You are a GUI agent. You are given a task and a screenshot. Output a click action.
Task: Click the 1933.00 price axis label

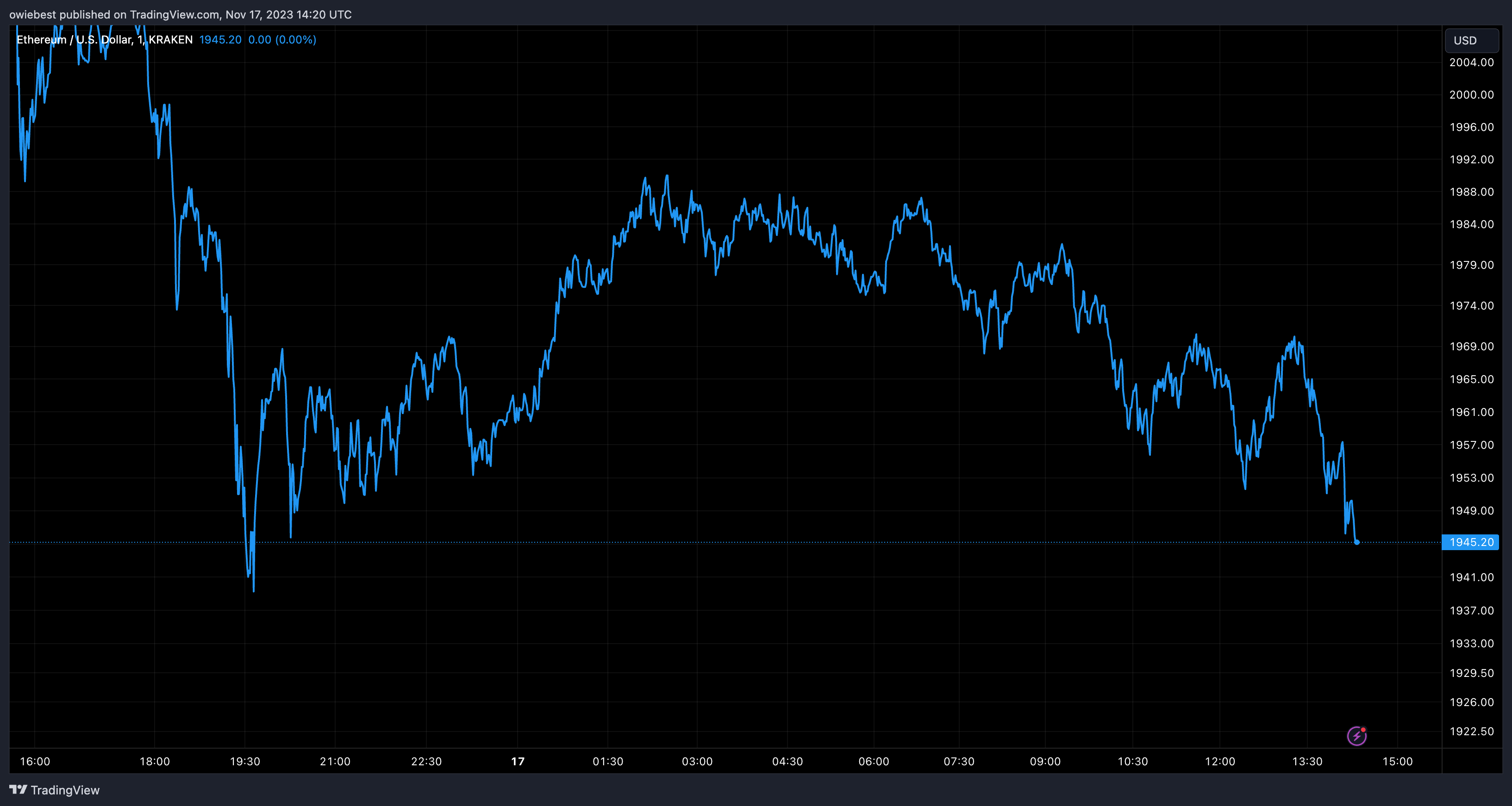pos(1472,644)
